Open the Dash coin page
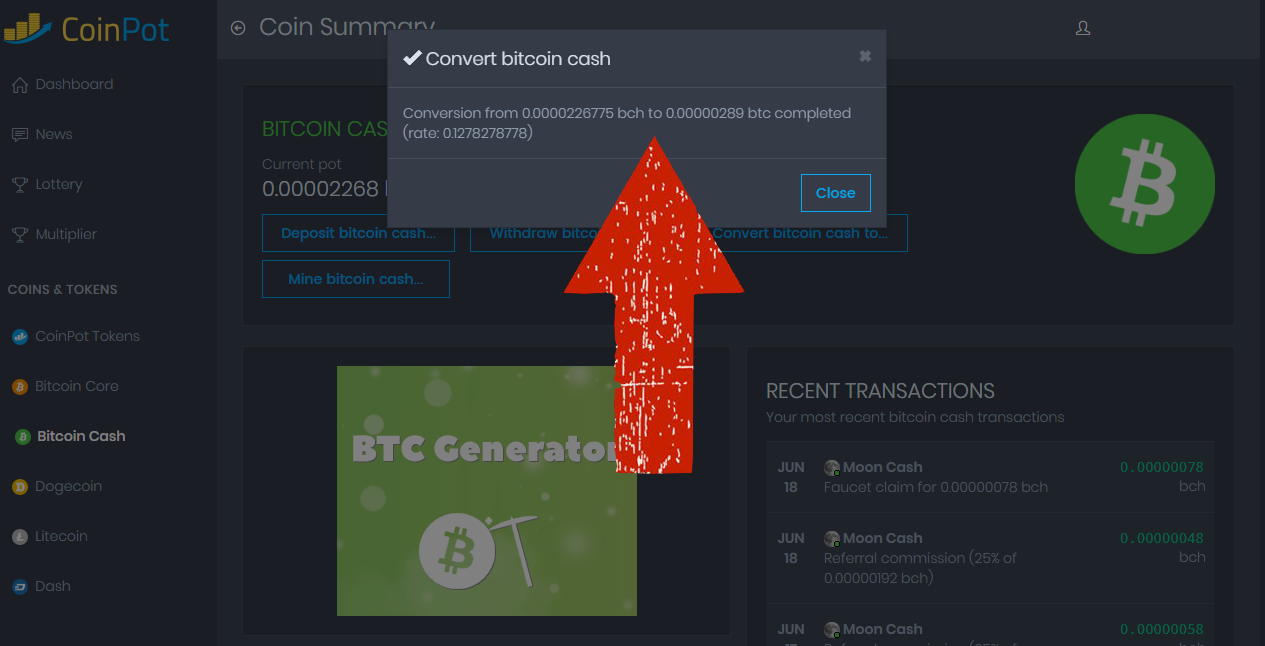This screenshot has width=1265, height=646. tap(41, 587)
